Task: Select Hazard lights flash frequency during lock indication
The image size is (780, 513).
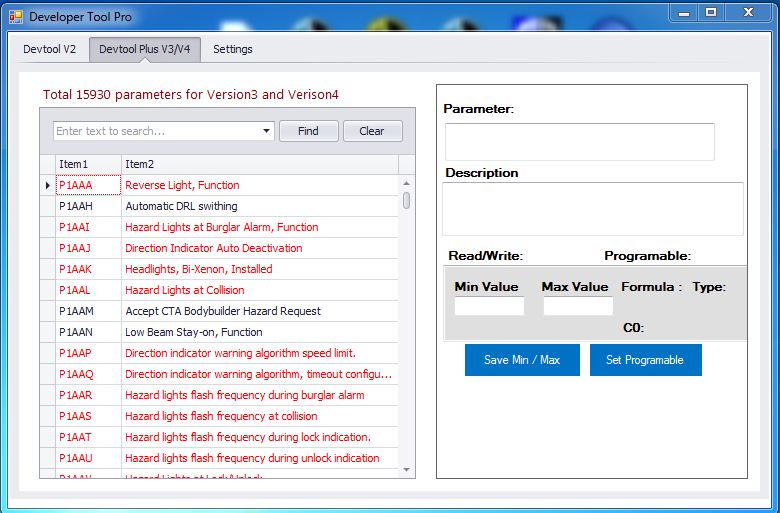Action: point(260,437)
